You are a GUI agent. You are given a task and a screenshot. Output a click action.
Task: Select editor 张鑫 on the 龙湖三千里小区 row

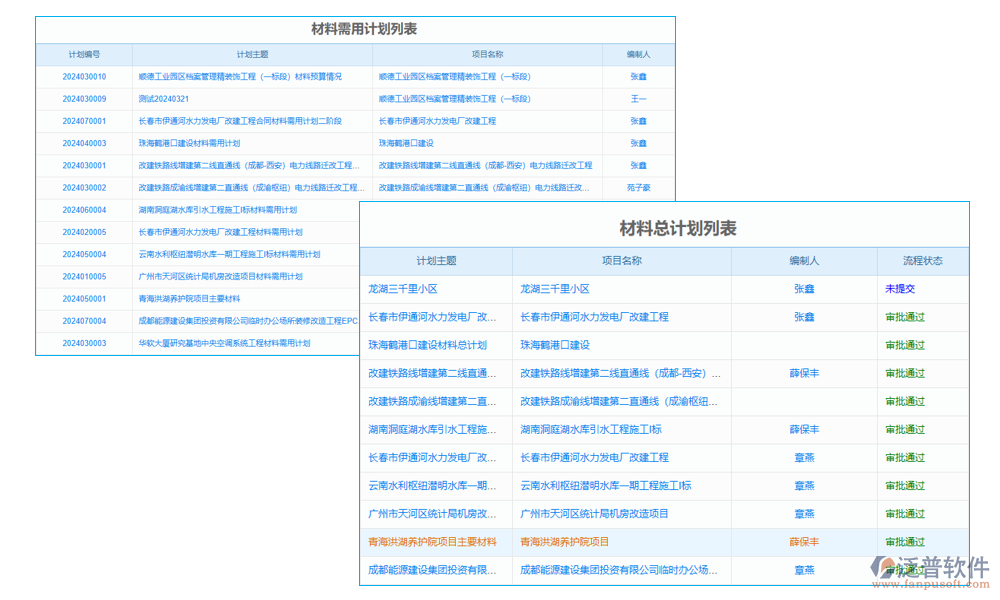point(805,288)
